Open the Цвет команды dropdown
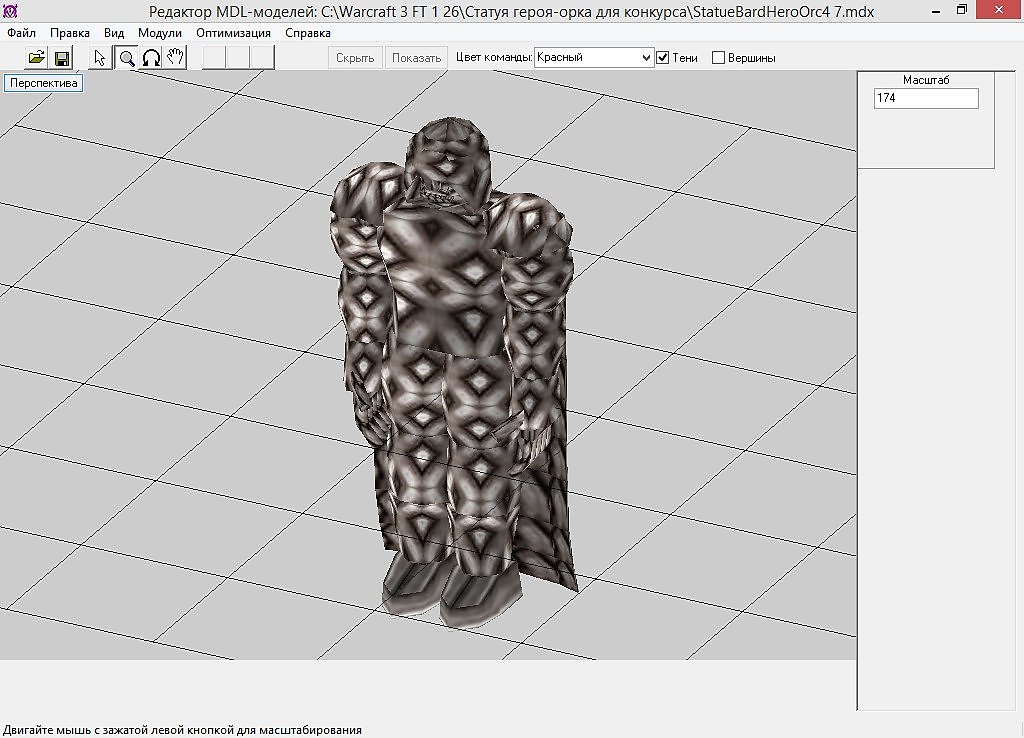 pos(594,57)
